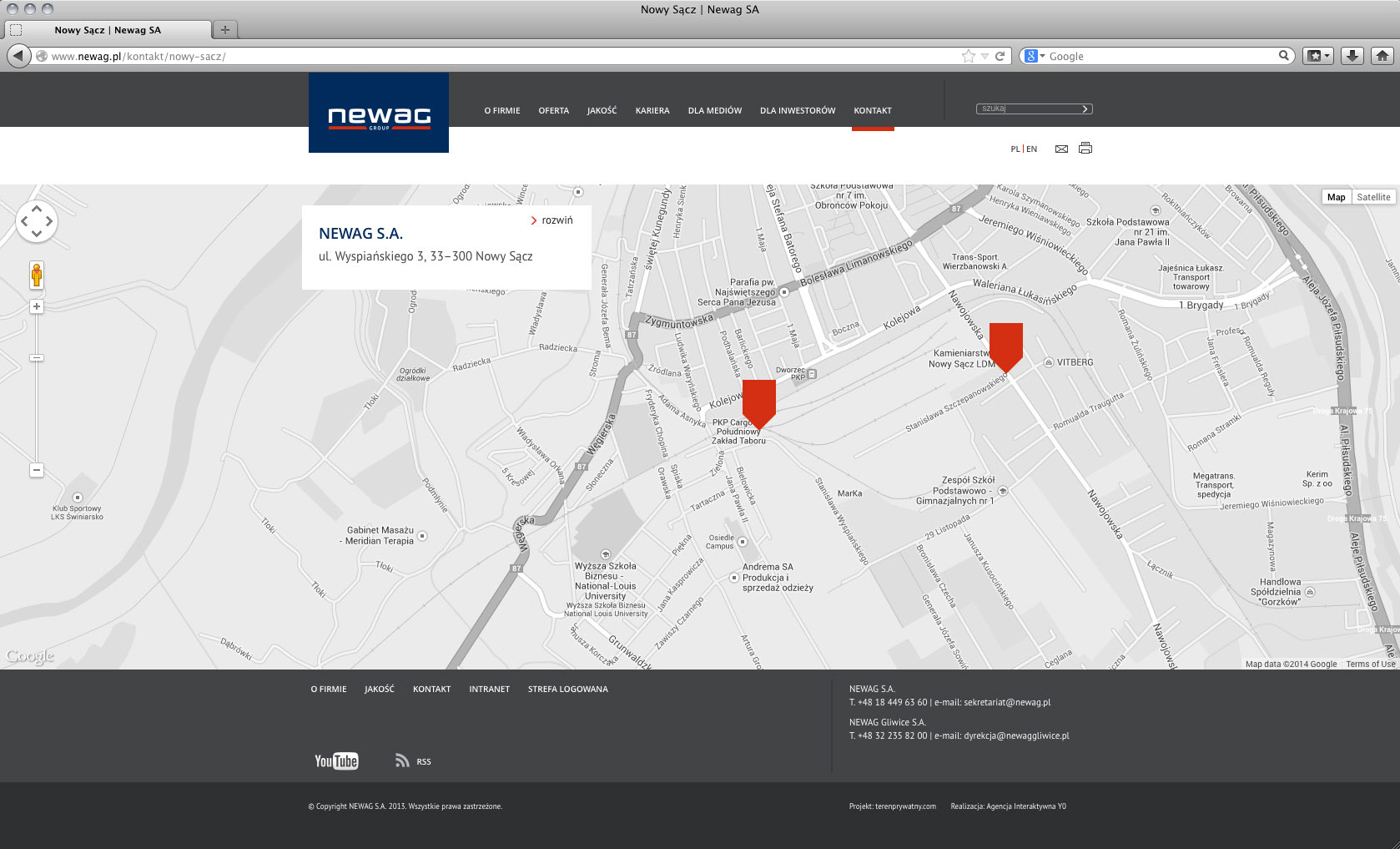Open Agencja Interaktywna YO link
Image resolution: width=1400 pixels, height=849 pixels.
(x=1025, y=806)
